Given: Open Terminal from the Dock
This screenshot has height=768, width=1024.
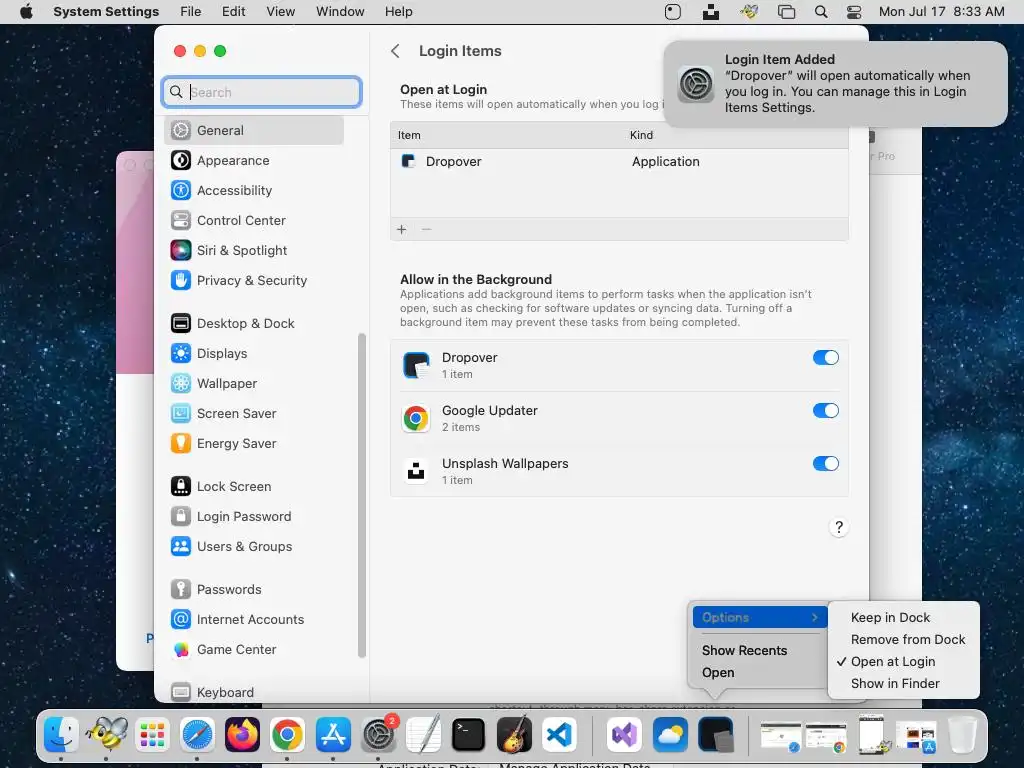Looking at the screenshot, I should pyautogui.click(x=469, y=735).
